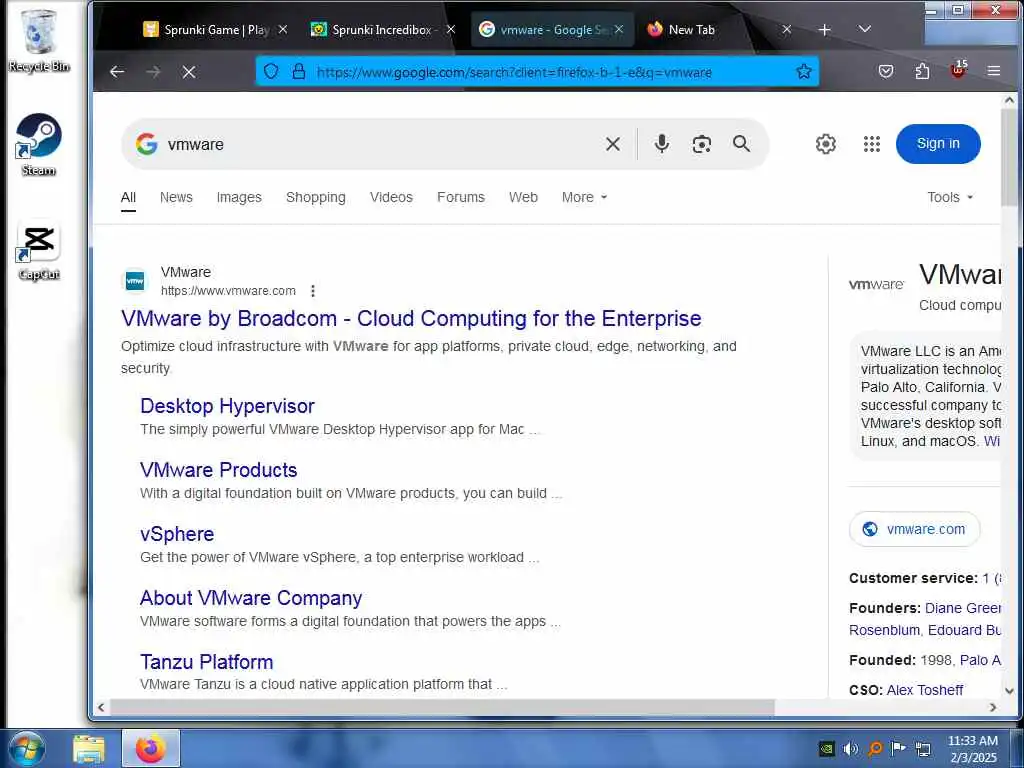Open the VMware Products sitelink

[219, 470]
